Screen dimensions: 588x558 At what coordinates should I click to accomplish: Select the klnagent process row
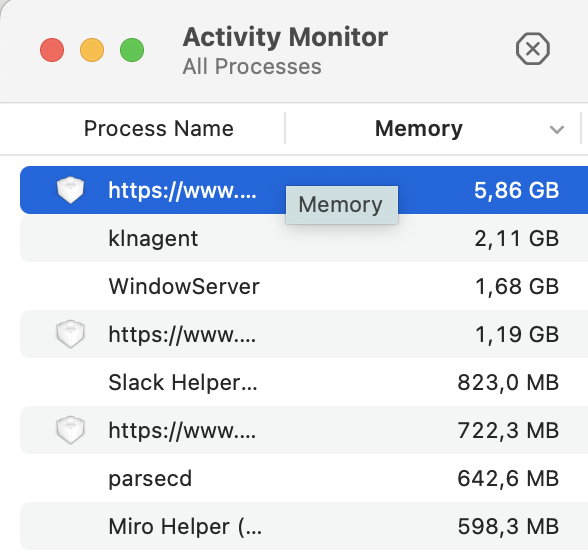tap(304, 238)
